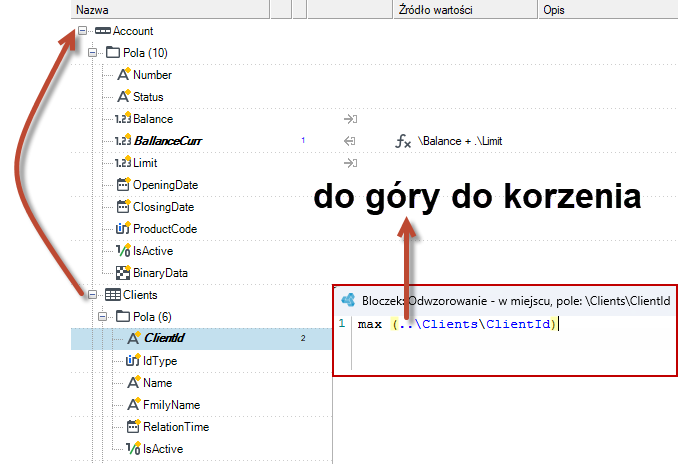Viewport: 678px width, 464px height.
Task: Click the Pola (6) folder icon
Action: [x=123, y=317]
